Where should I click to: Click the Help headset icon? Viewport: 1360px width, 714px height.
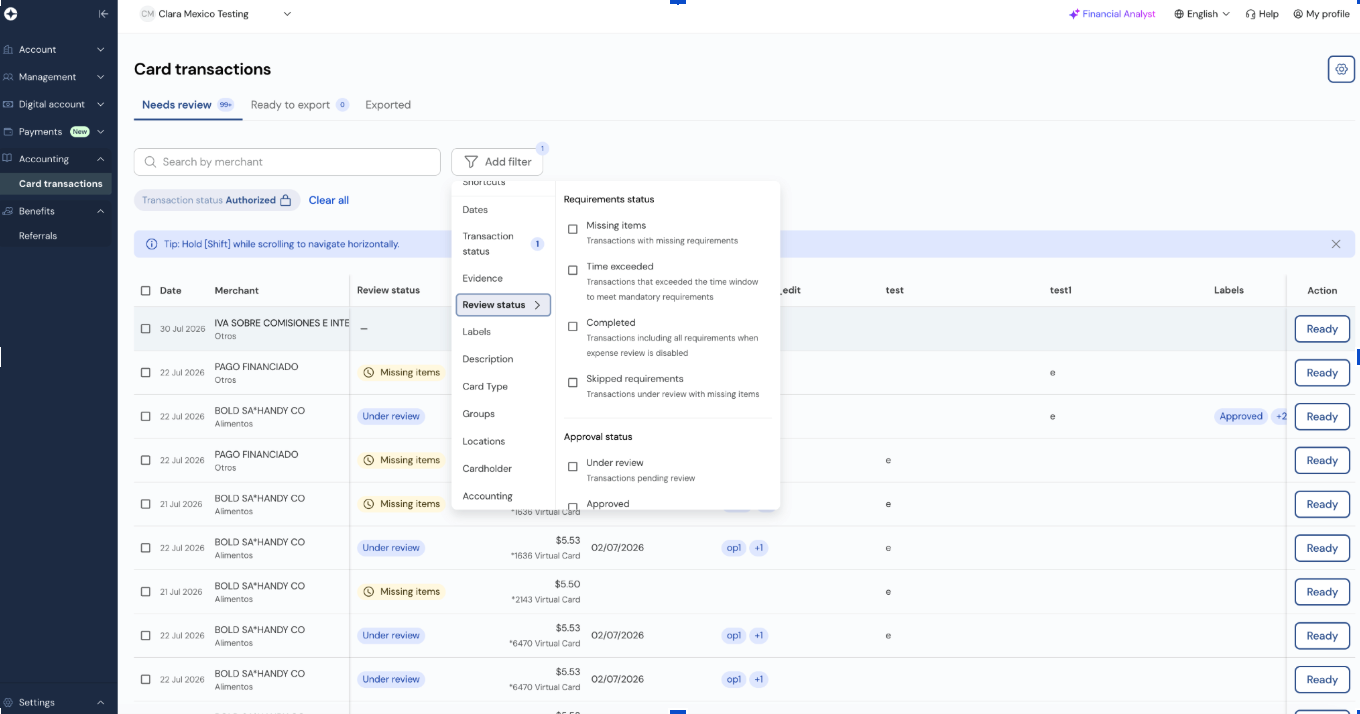click(1250, 14)
